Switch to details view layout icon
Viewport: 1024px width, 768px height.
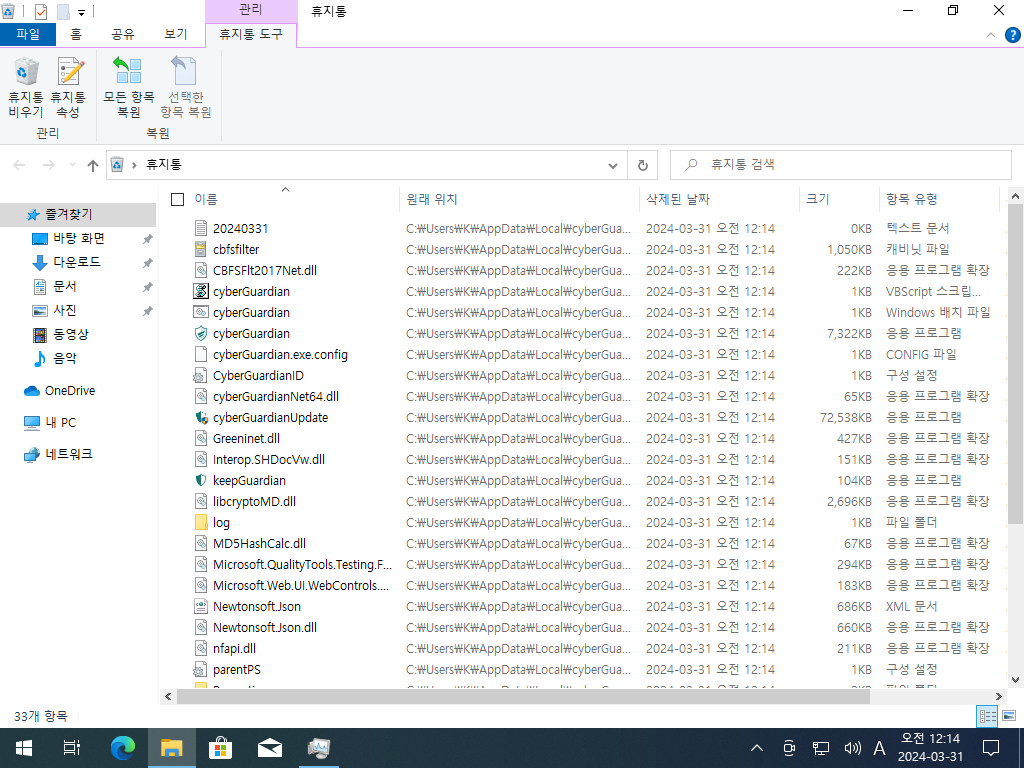click(987, 716)
